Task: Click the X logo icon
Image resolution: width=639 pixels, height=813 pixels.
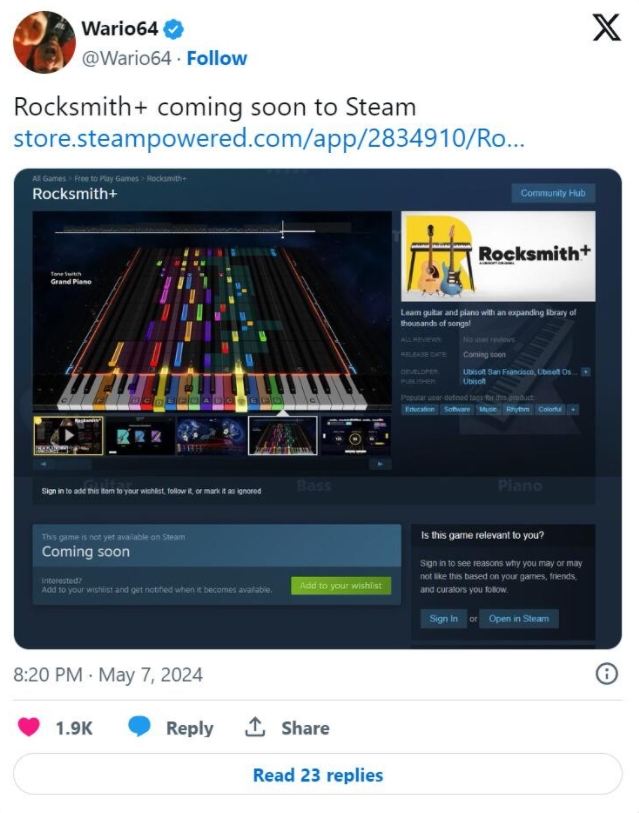Action: pos(606,27)
